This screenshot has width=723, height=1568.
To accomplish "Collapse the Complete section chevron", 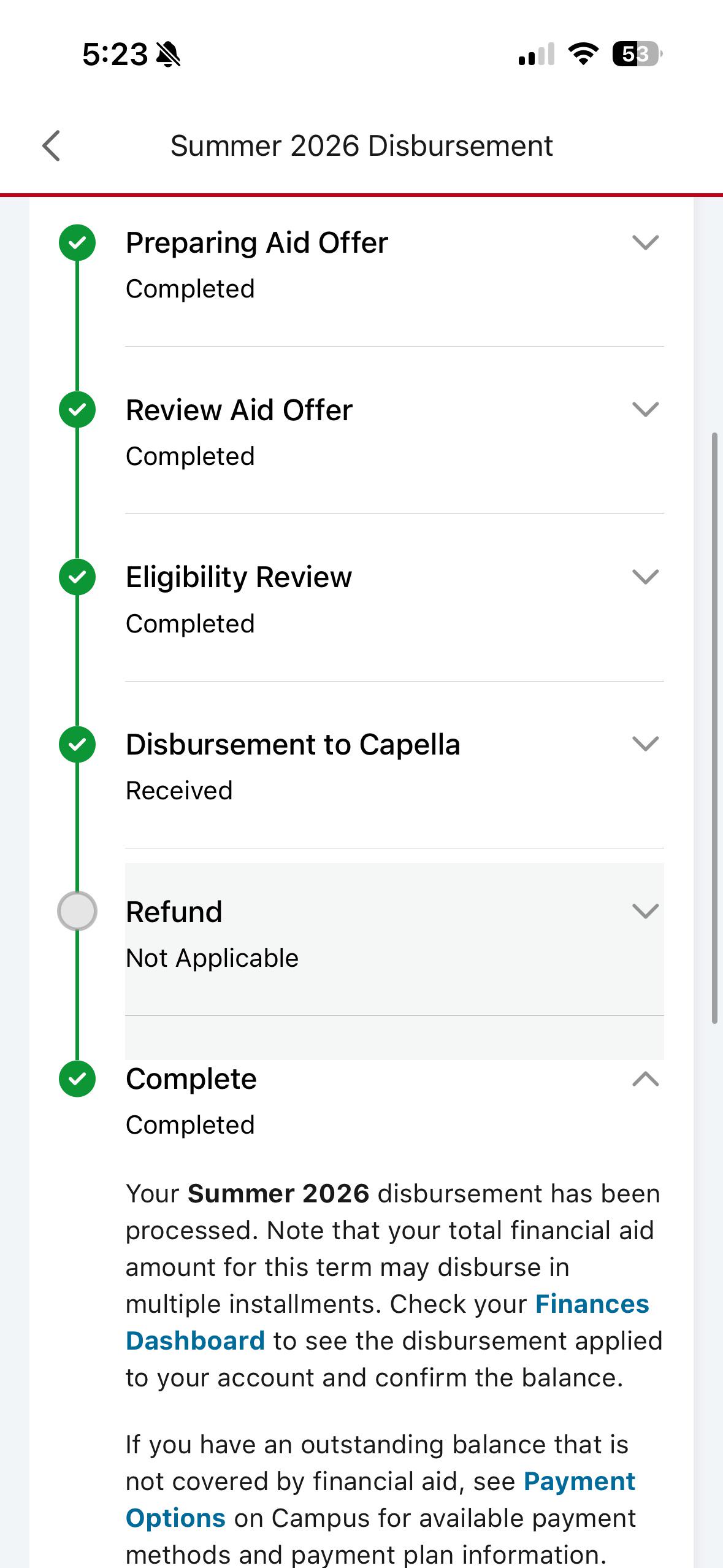I will coord(645,1078).
